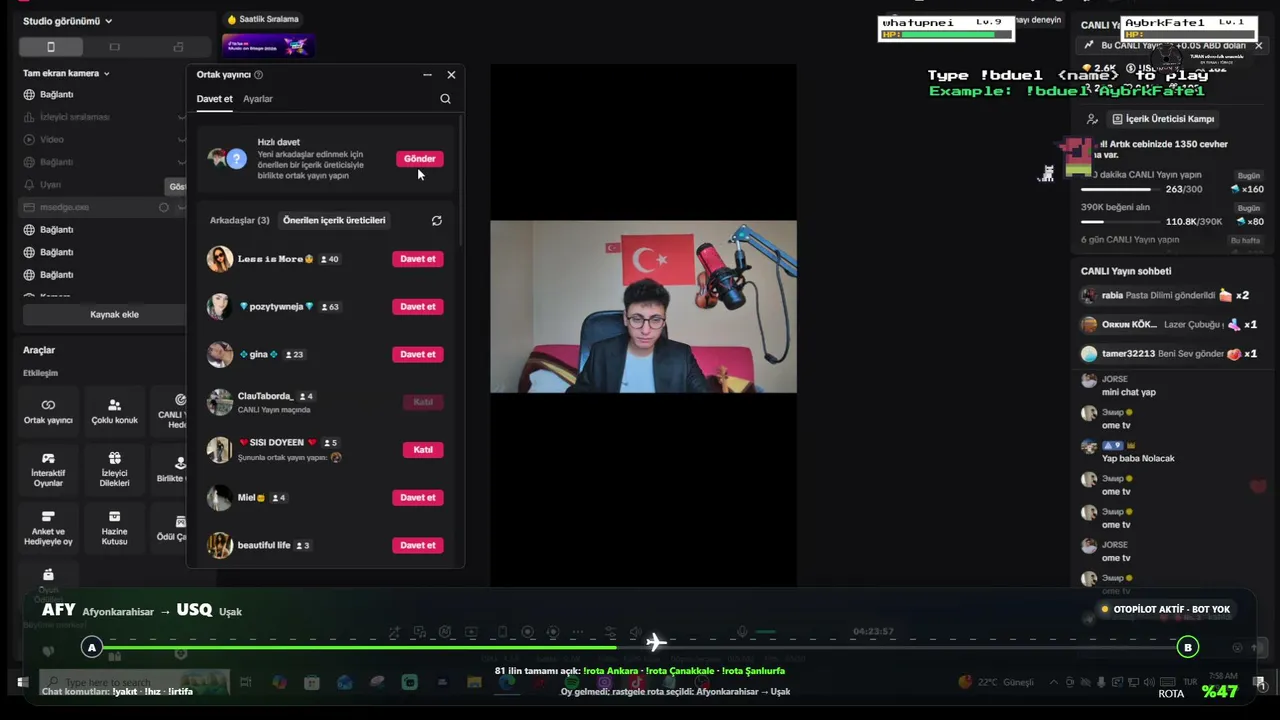
Task: Expand the Tam ekran kamera scene dropdown
Action: tap(66, 73)
